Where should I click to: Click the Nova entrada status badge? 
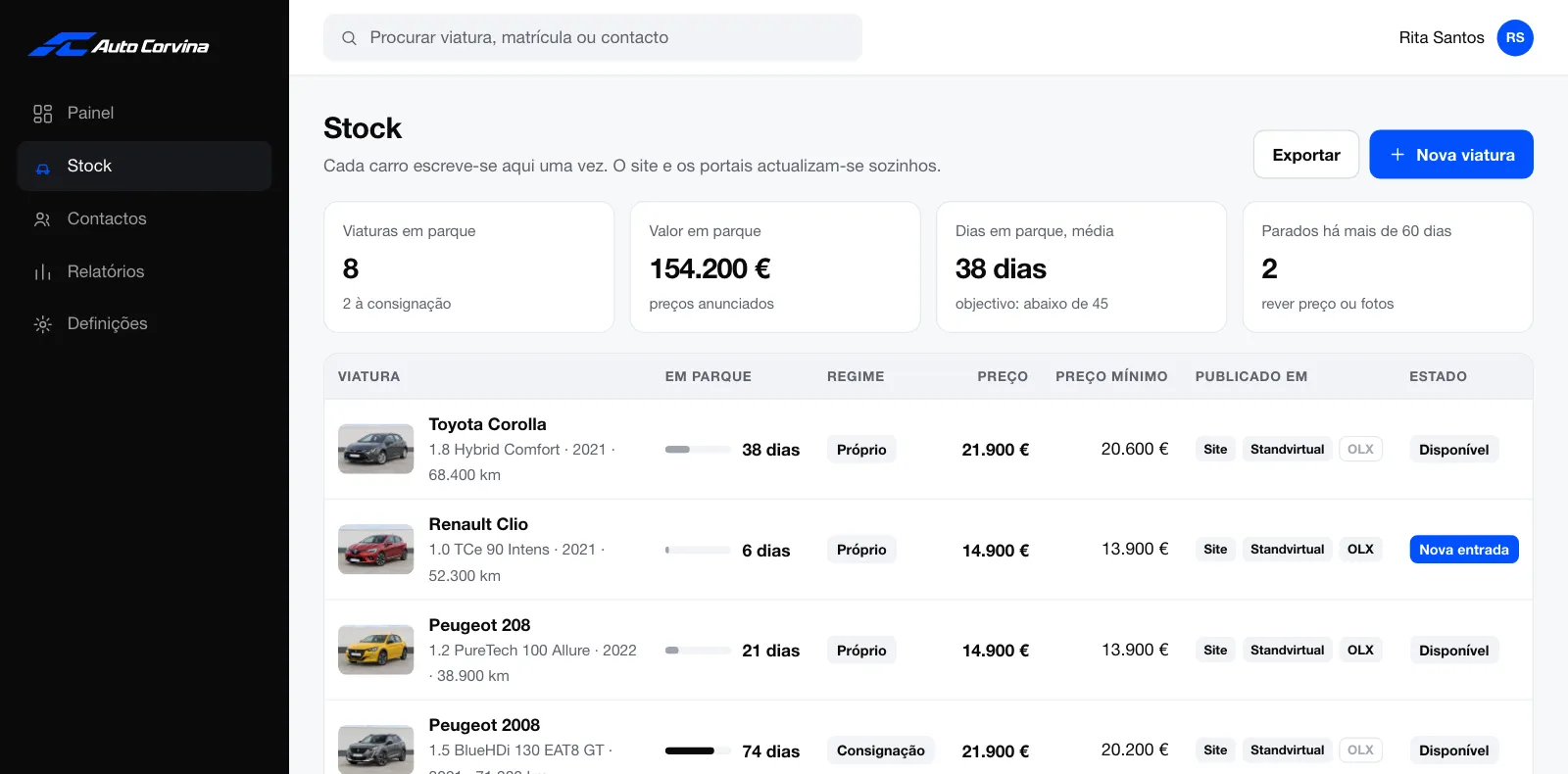[1464, 550]
